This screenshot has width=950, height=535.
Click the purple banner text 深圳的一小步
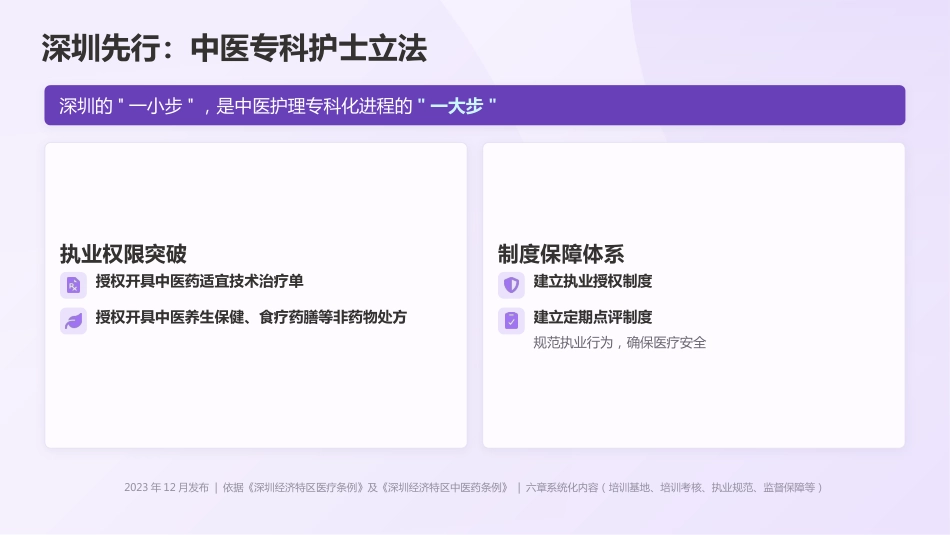click(x=127, y=106)
